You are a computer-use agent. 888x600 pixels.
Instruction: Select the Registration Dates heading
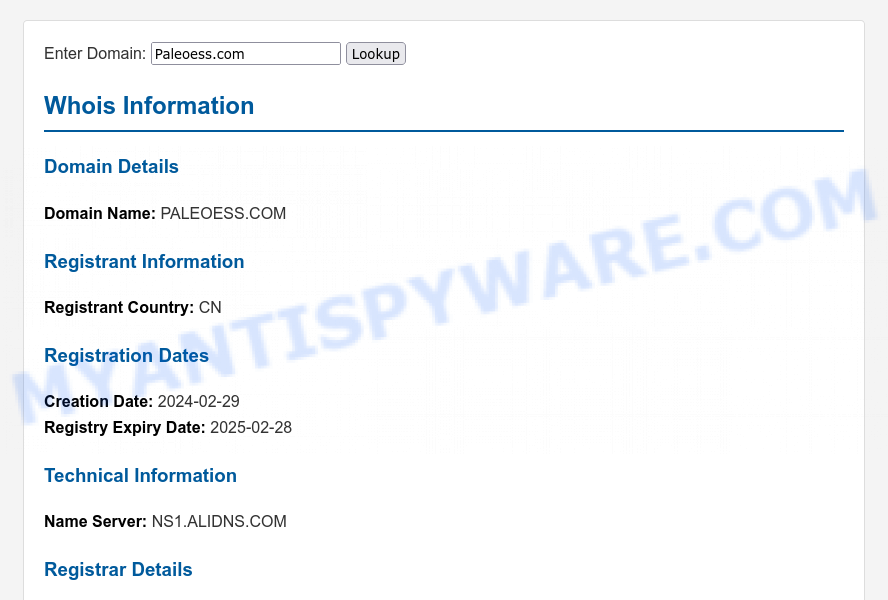(x=127, y=356)
